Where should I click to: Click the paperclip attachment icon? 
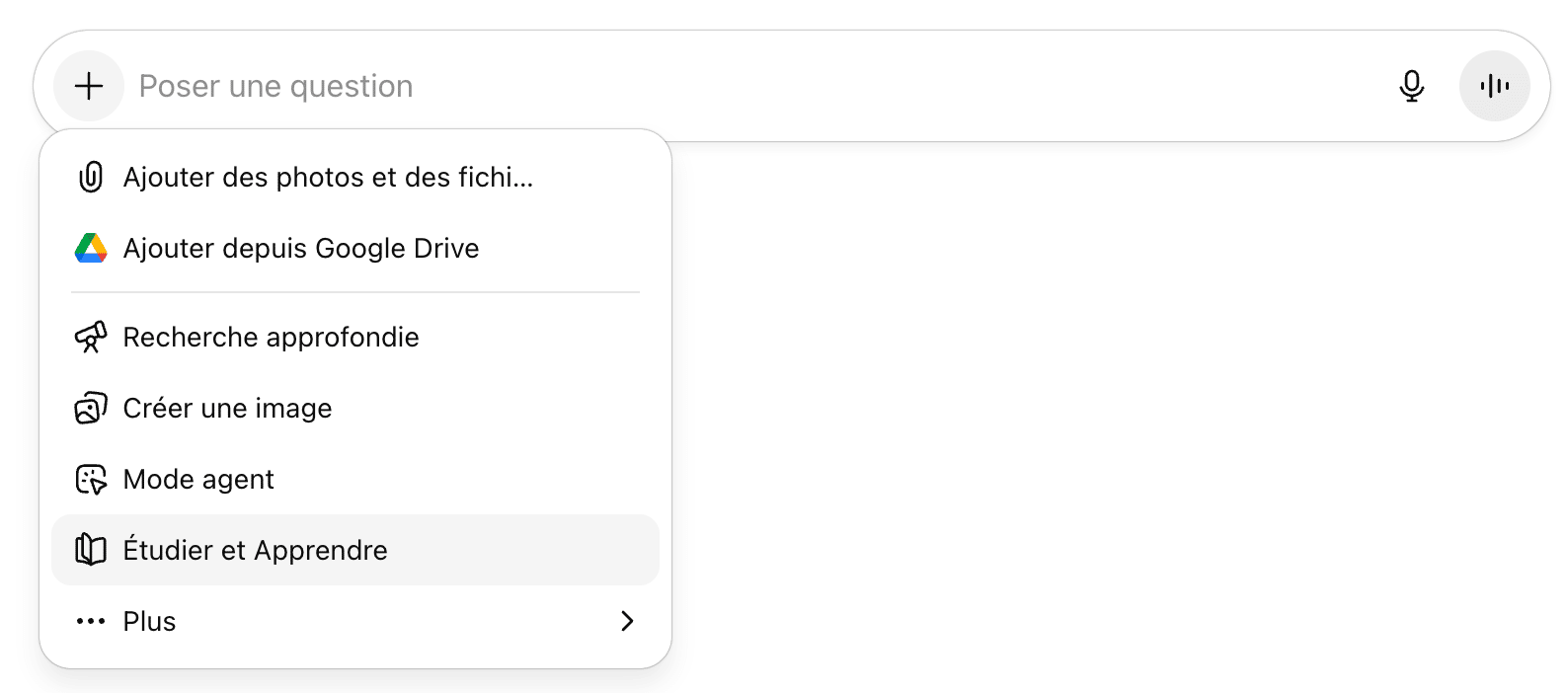point(91,177)
